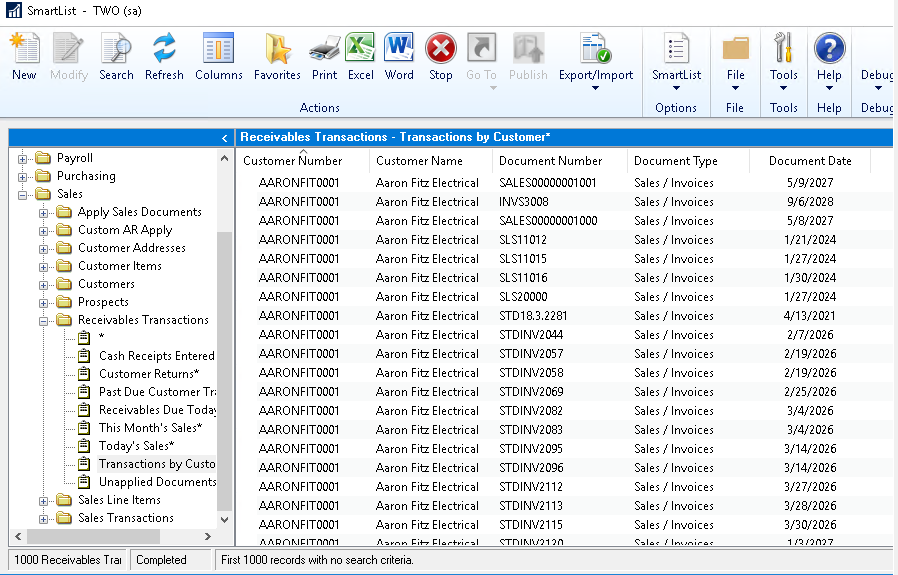Expand the Apply Sales Documents folder
The height and width of the screenshot is (575, 898).
43,213
